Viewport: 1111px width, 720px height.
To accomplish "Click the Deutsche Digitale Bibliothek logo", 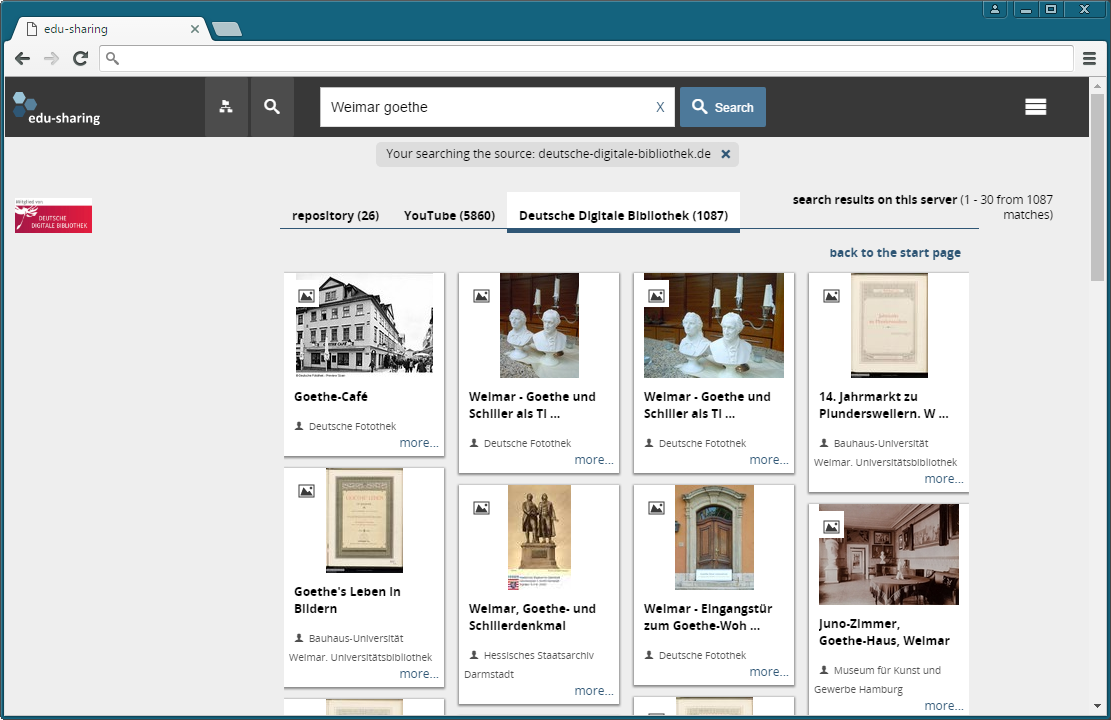I will coord(53,216).
